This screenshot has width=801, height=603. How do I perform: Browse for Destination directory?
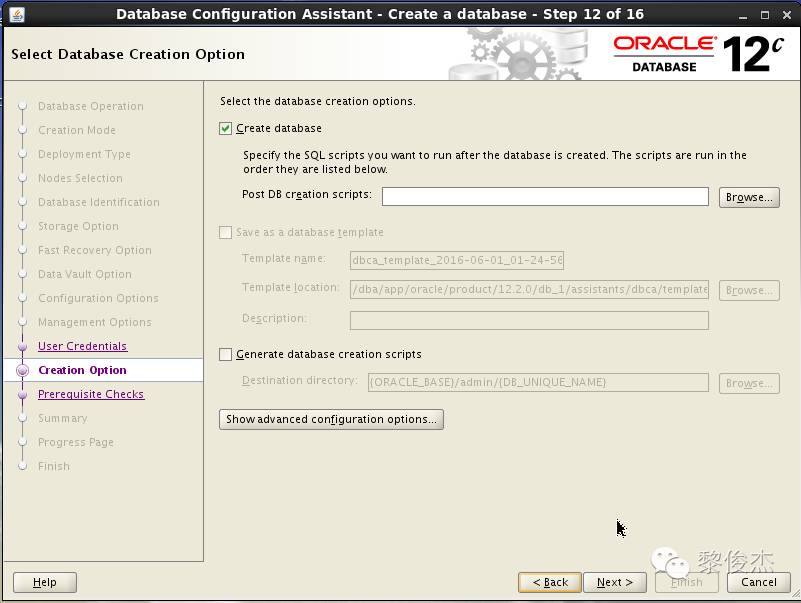(749, 383)
